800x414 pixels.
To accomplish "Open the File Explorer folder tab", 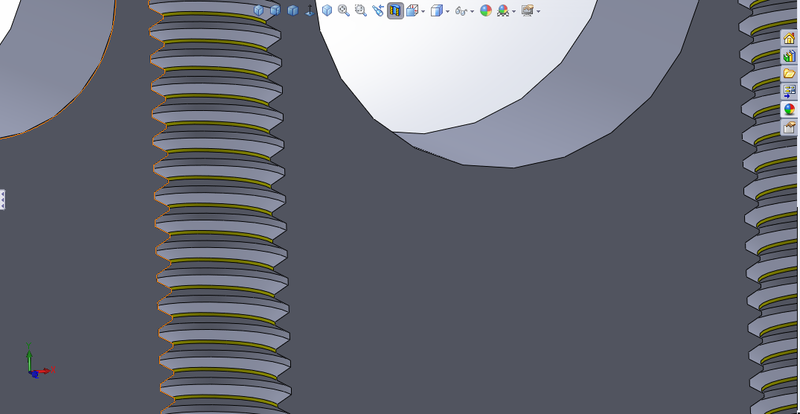I will pos(789,74).
